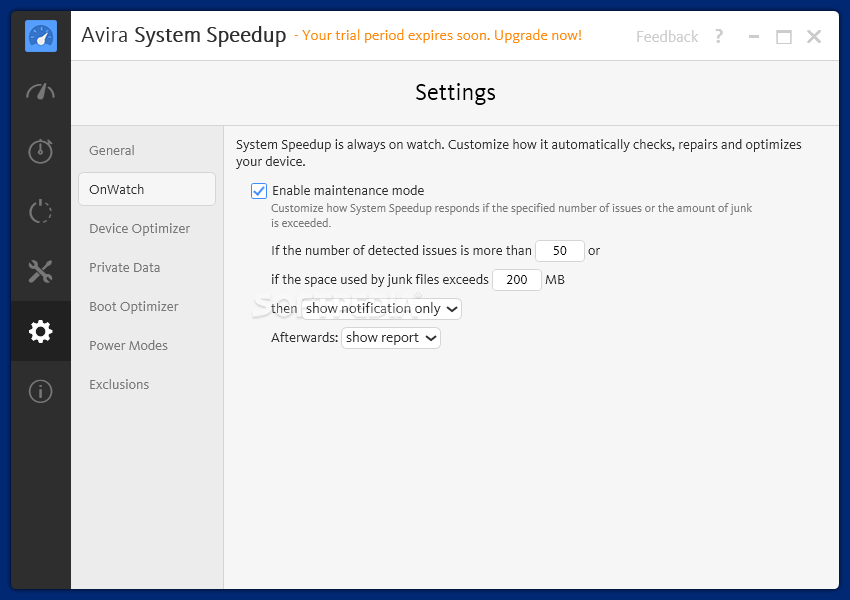This screenshot has width=850, height=600.
Task: Switch to the General settings tab
Action: point(112,150)
